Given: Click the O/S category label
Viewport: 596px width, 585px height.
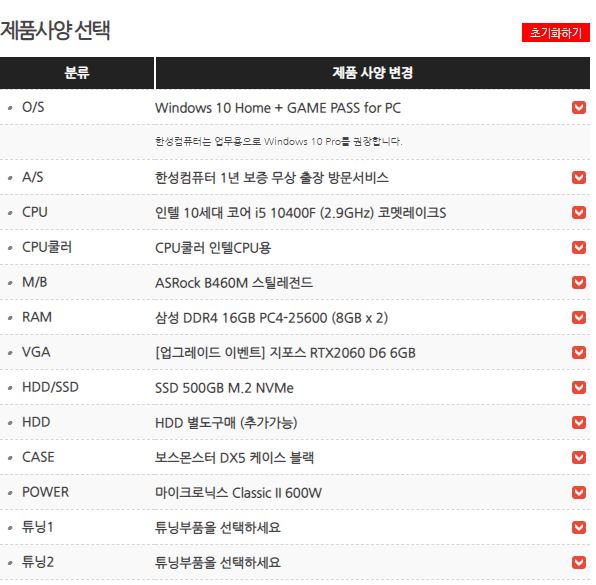Looking at the screenshot, I should click(x=33, y=107).
